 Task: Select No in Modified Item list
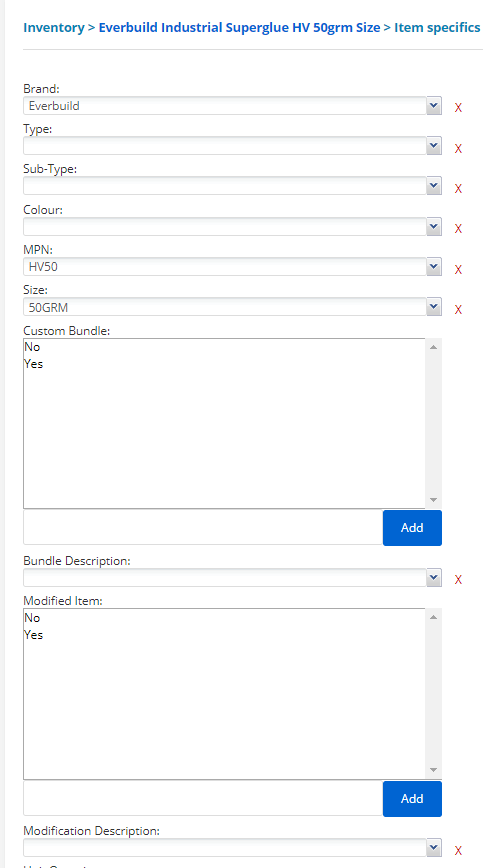pyautogui.click(x=32, y=618)
